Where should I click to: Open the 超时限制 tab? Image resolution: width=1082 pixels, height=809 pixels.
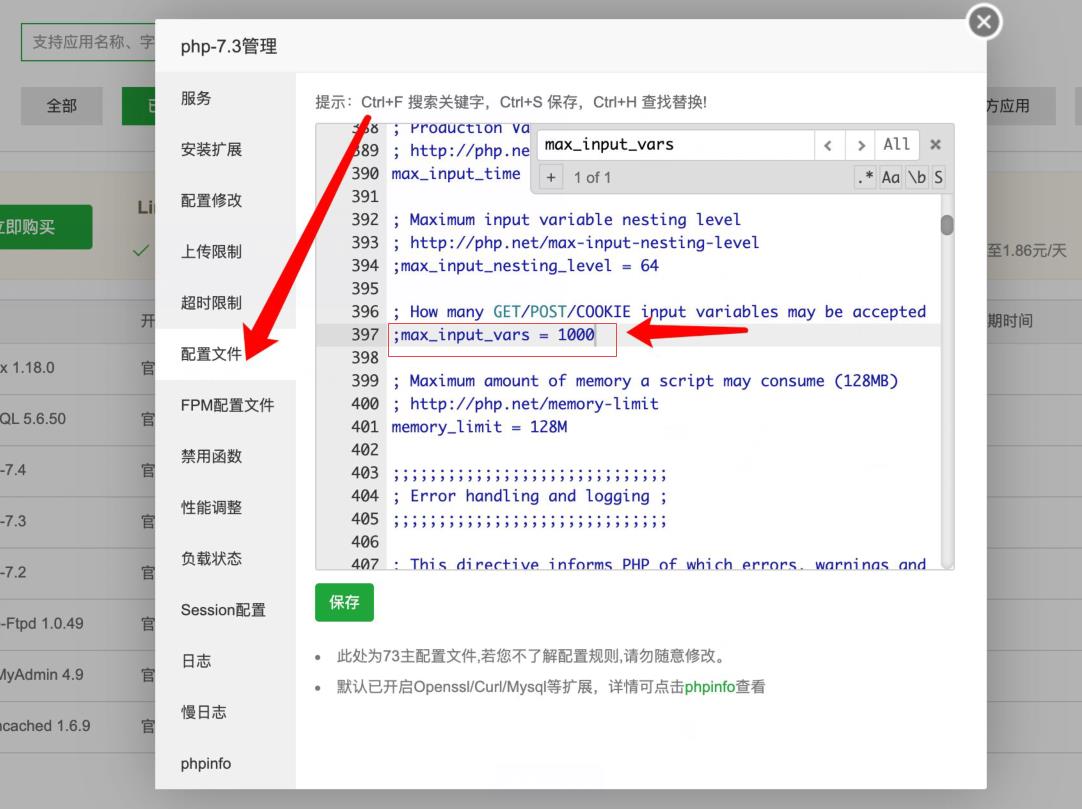pyautogui.click(x=226, y=302)
